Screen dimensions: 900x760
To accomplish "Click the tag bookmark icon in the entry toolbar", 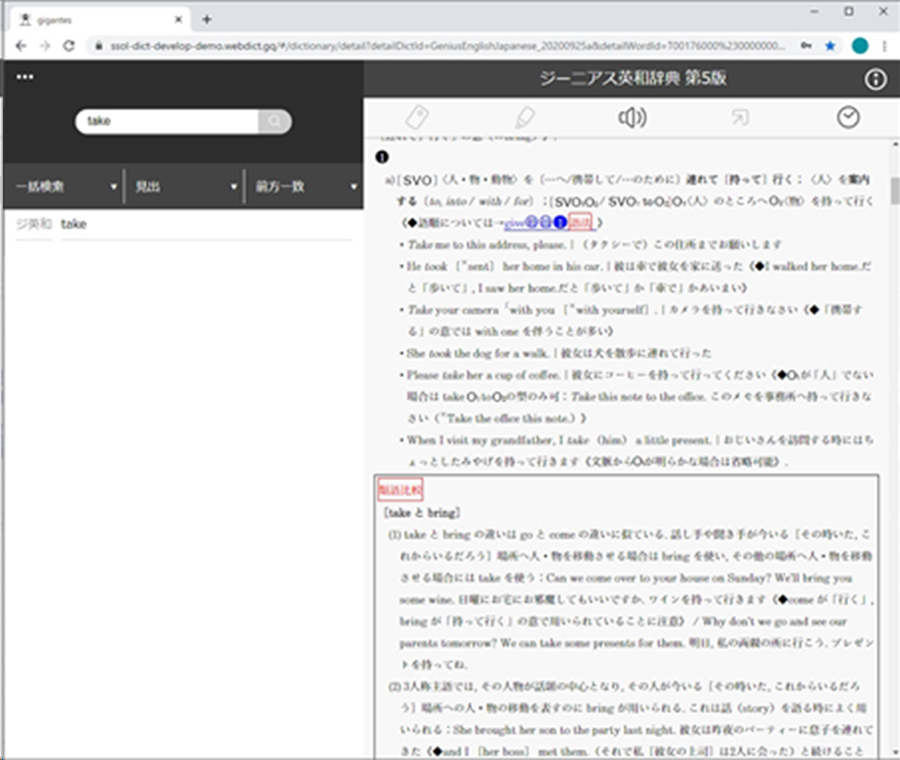I will [x=417, y=117].
